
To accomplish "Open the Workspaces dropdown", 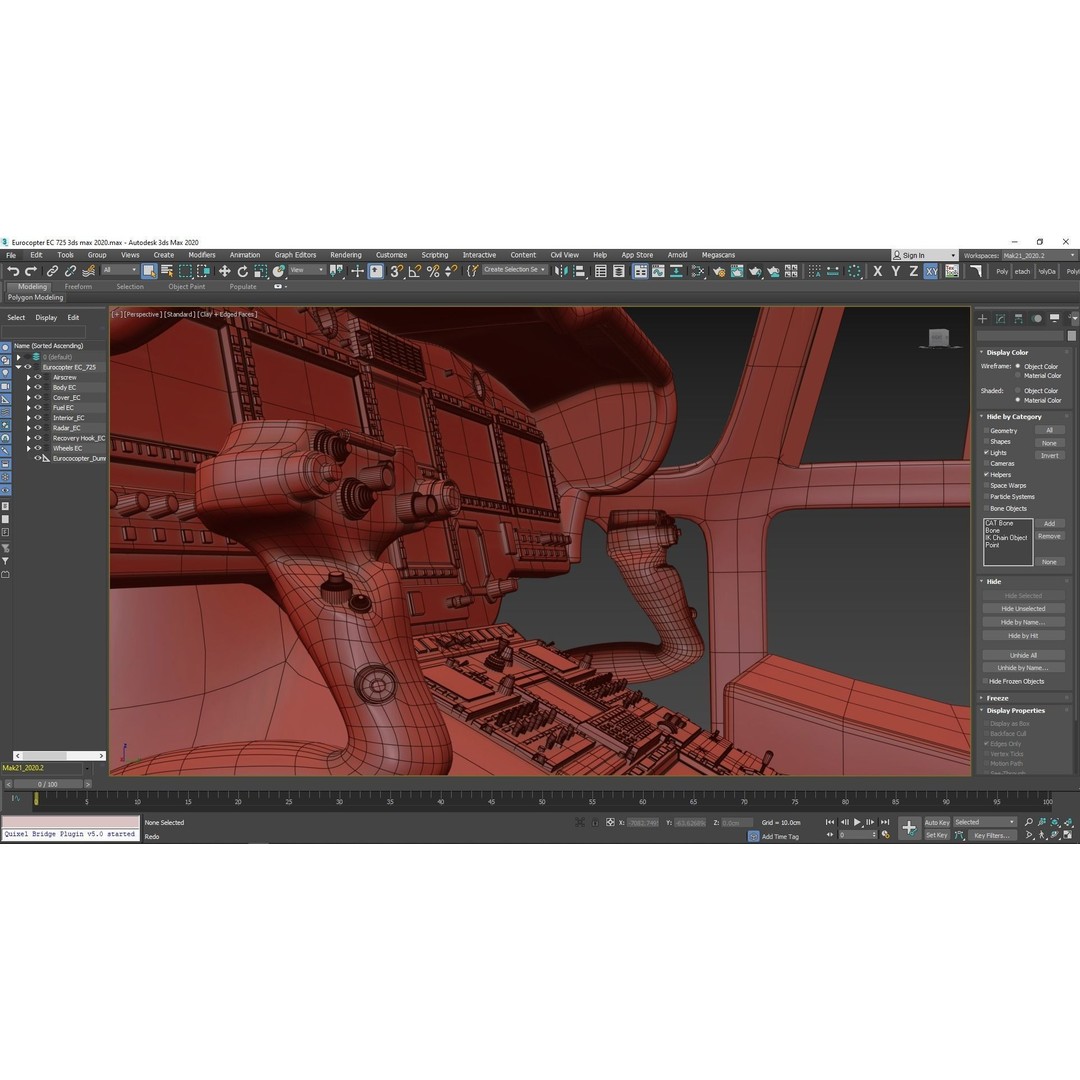I will (x=1039, y=256).
